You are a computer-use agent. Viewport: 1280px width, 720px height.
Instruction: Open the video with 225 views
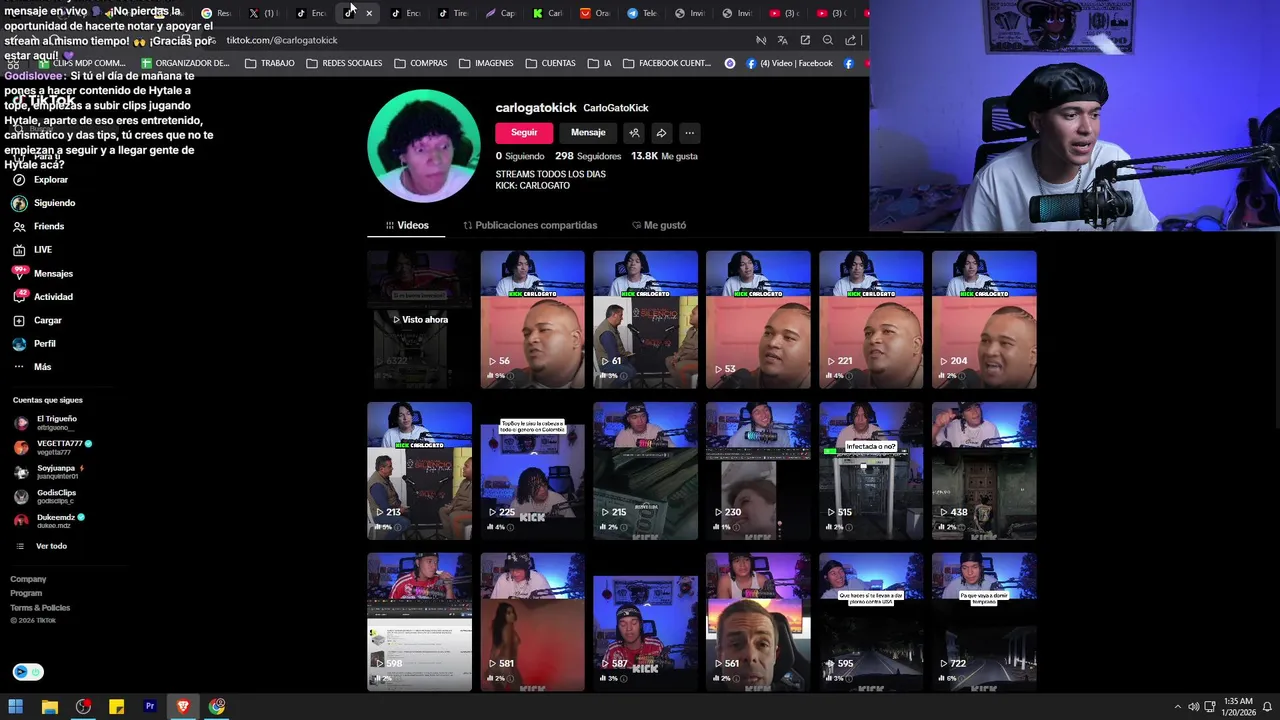pos(532,471)
